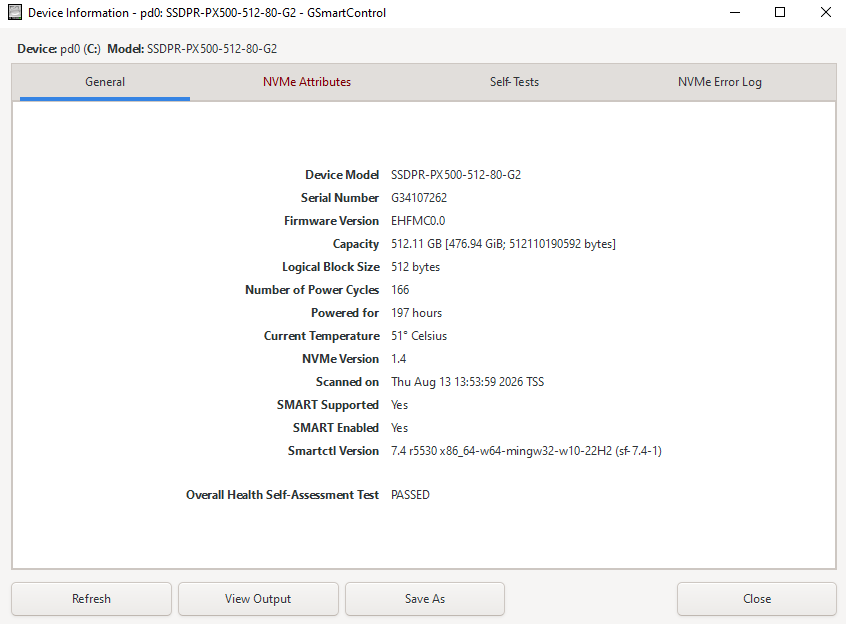This screenshot has height=624, width=846.
Task: Click the GSmartControl title bar icon
Action: click(x=15, y=12)
